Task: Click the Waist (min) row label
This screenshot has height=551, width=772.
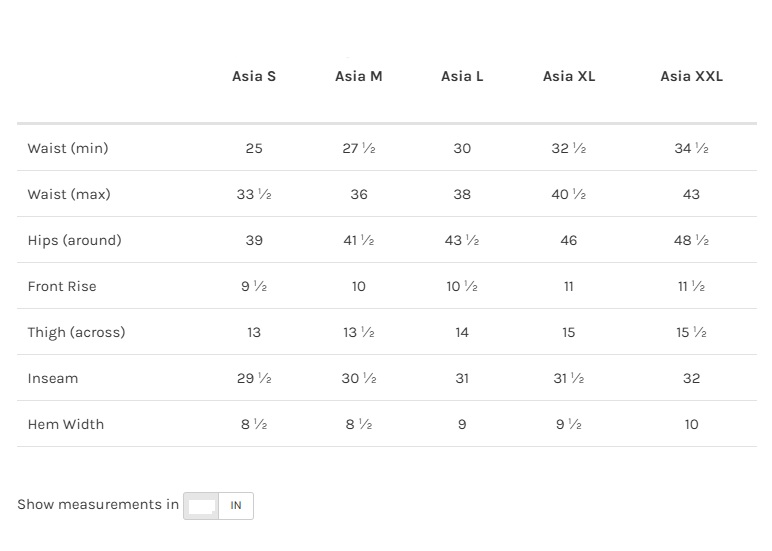Action: click(68, 148)
